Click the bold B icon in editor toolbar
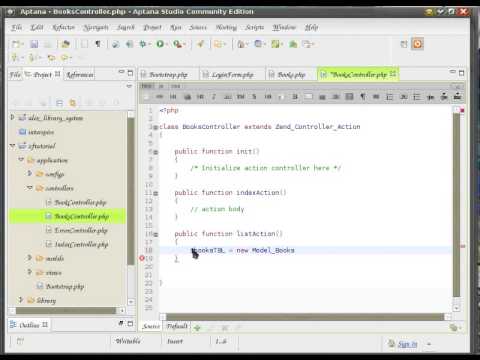 (x=295, y=97)
